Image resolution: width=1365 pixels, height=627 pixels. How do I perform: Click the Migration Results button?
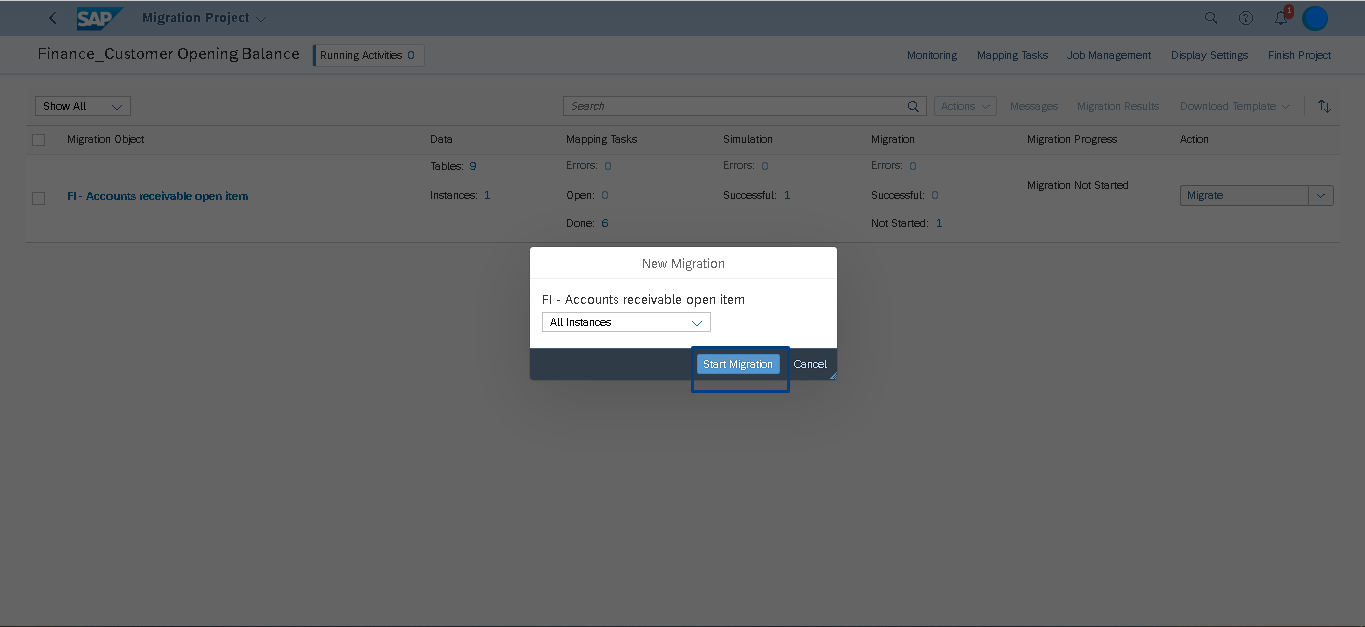(1118, 106)
